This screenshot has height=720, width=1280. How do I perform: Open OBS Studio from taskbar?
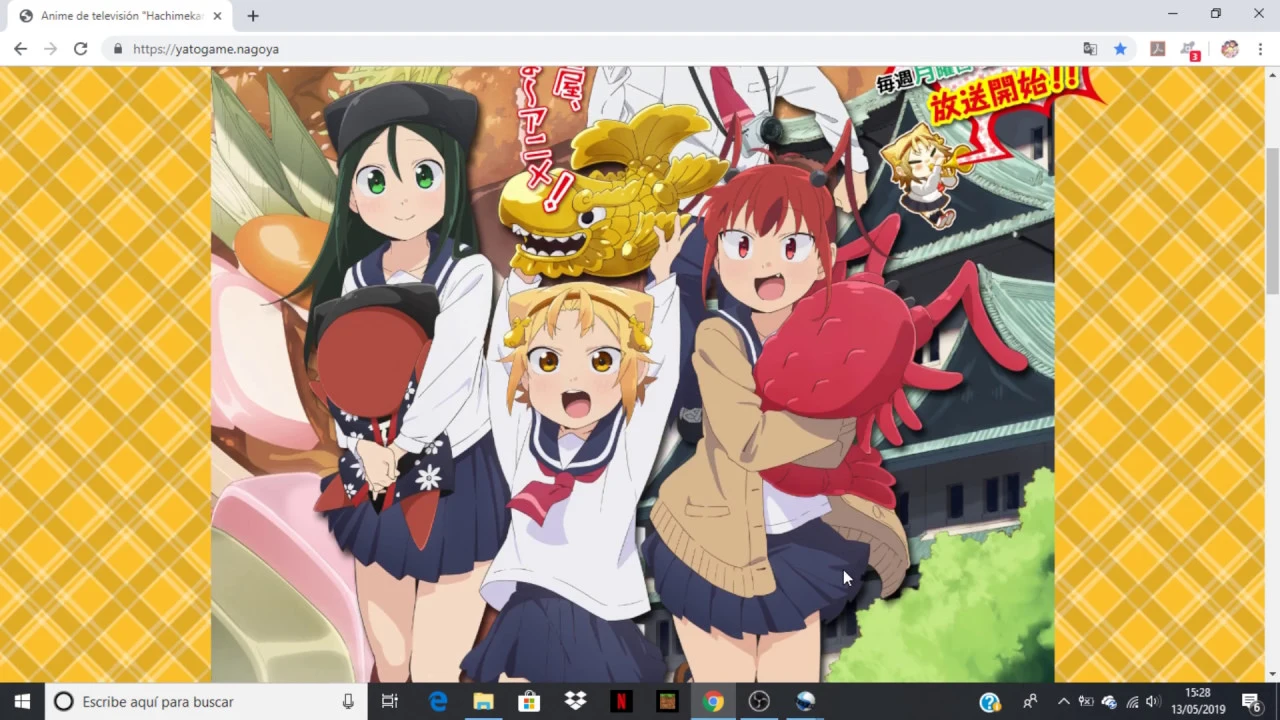[759, 702]
